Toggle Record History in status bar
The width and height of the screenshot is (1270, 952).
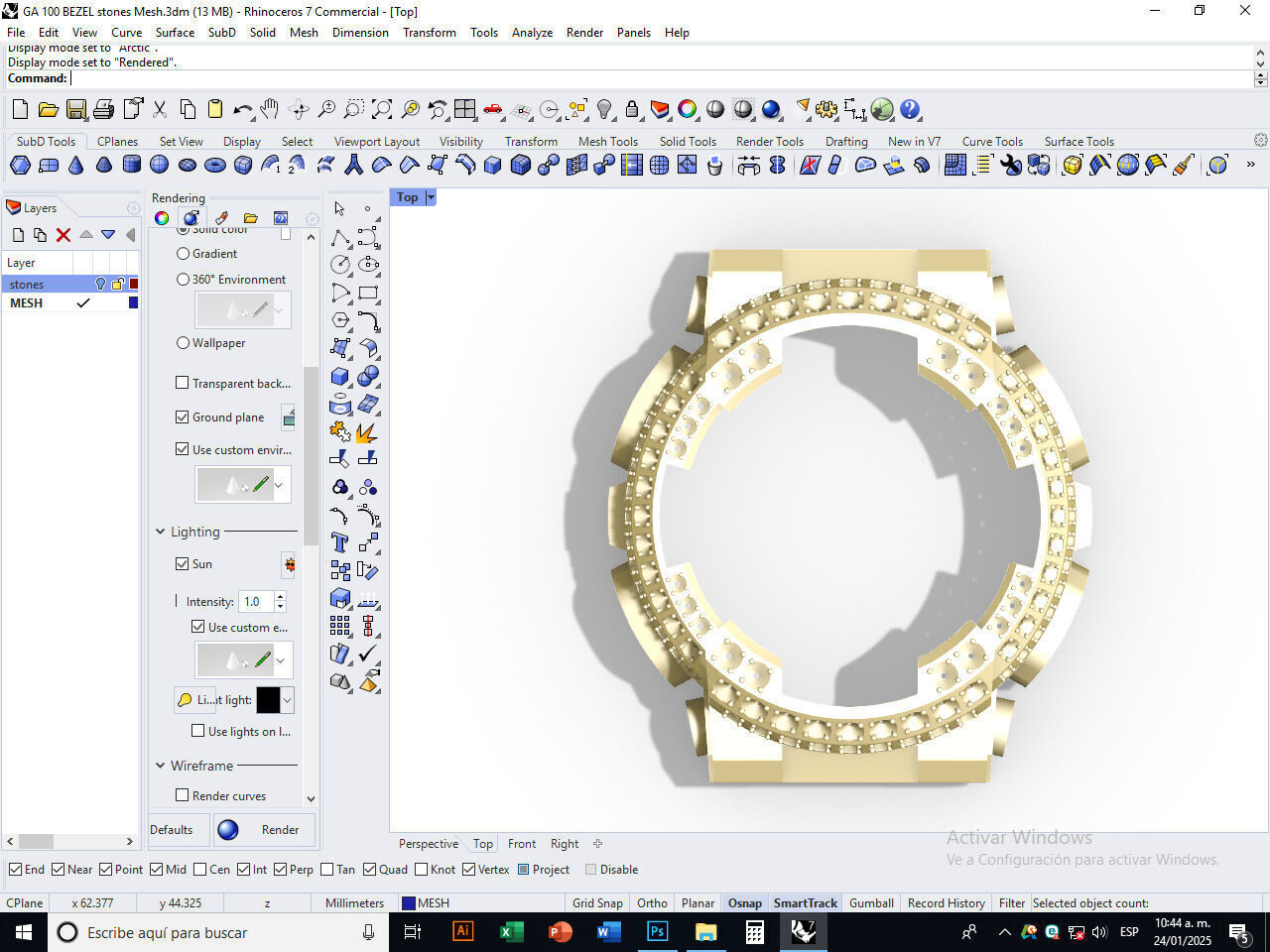tap(947, 903)
